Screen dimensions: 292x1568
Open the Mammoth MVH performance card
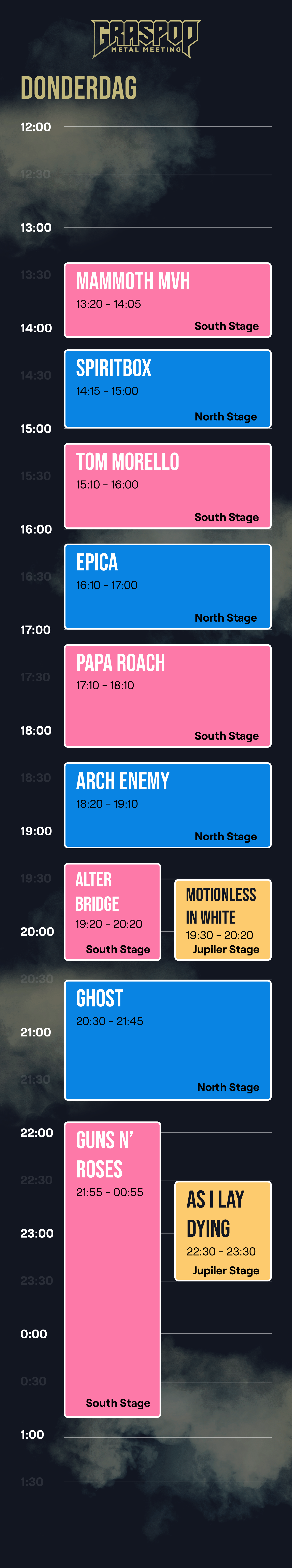click(x=168, y=300)
